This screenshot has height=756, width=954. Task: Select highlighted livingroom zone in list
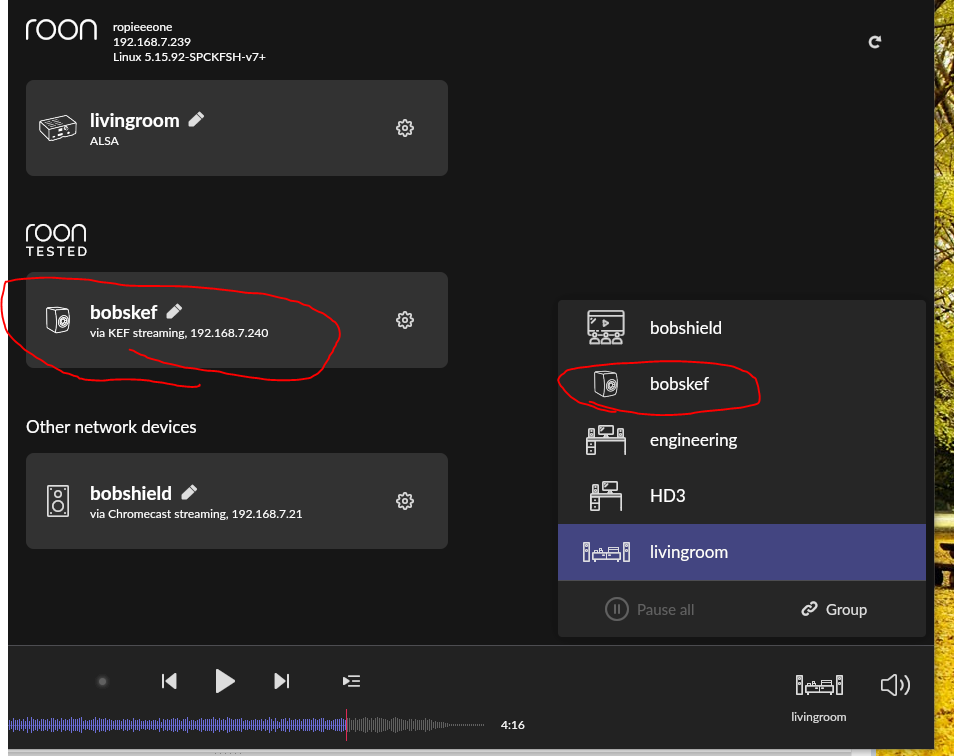(689, 552)
